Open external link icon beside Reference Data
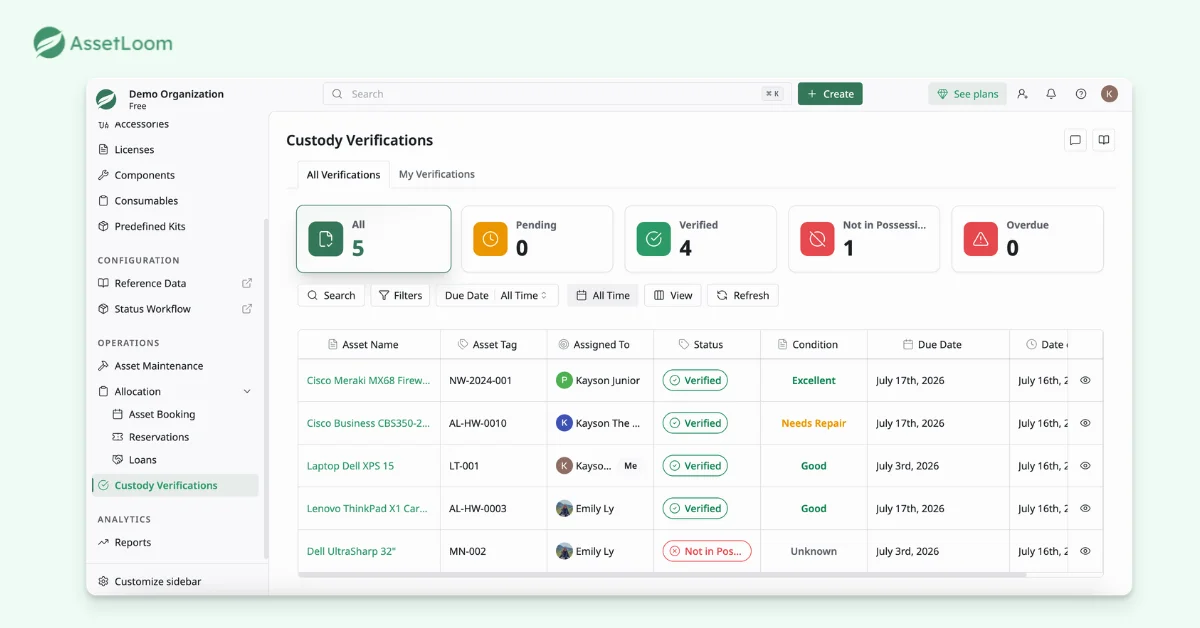Viewport: 1200px width, 628px height. tap(247, 283)
